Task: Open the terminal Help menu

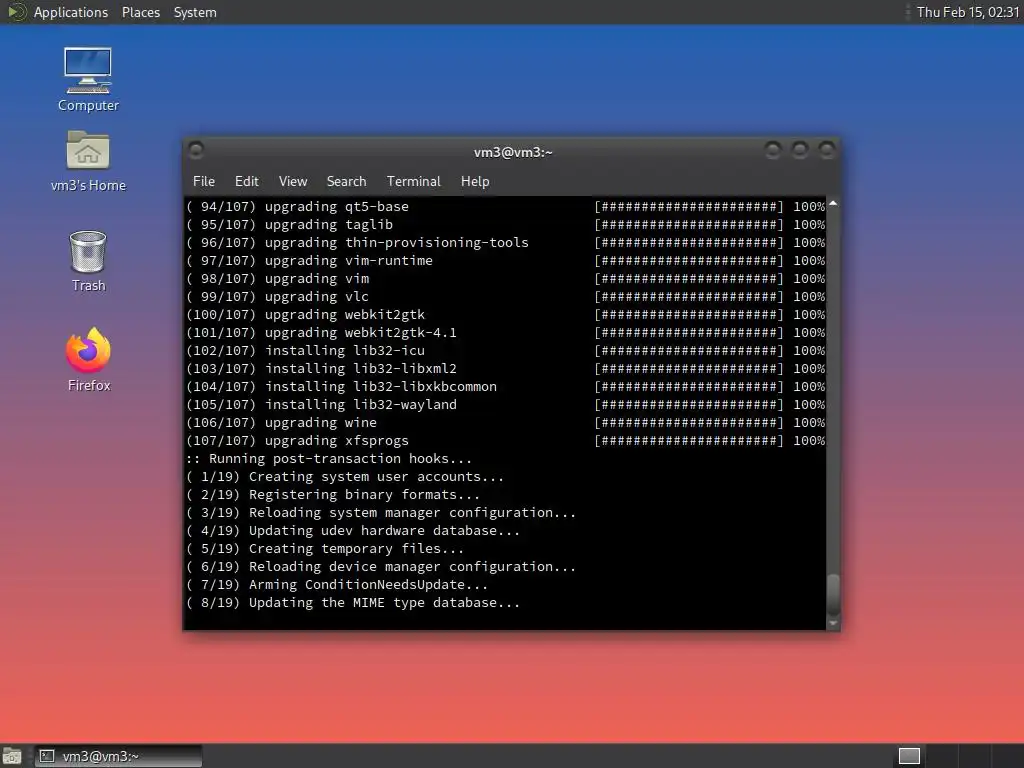Action: (475, 181)
